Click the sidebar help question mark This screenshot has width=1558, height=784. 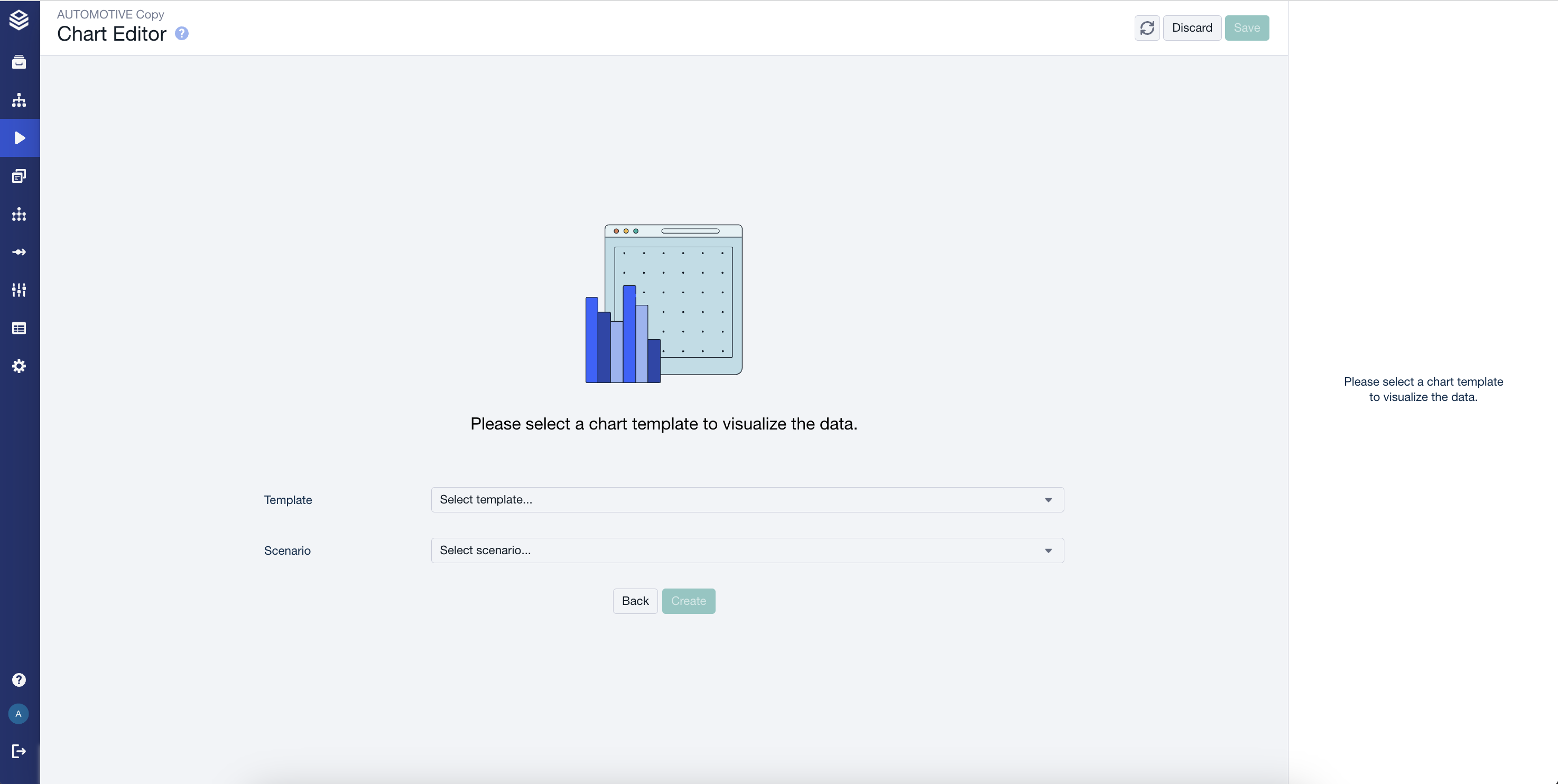(20, 680)
